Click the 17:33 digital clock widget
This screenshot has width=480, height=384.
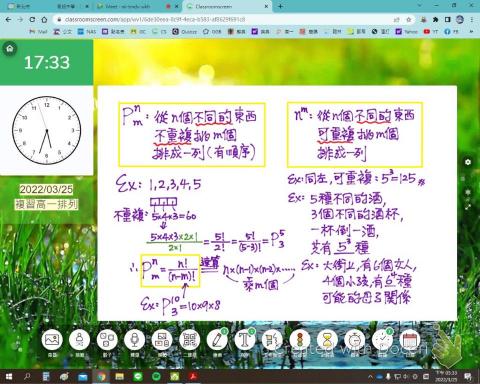(47, 62)
